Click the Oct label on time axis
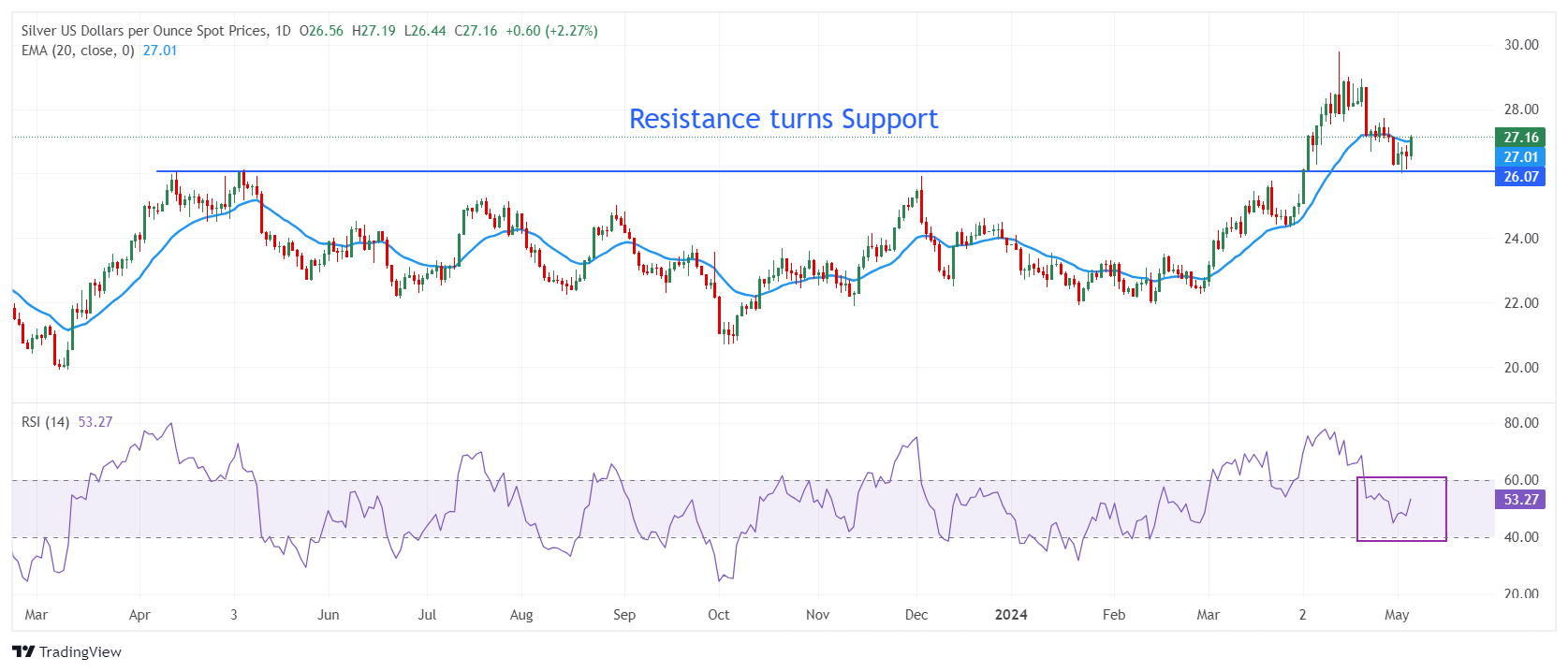 pos(718,615)
